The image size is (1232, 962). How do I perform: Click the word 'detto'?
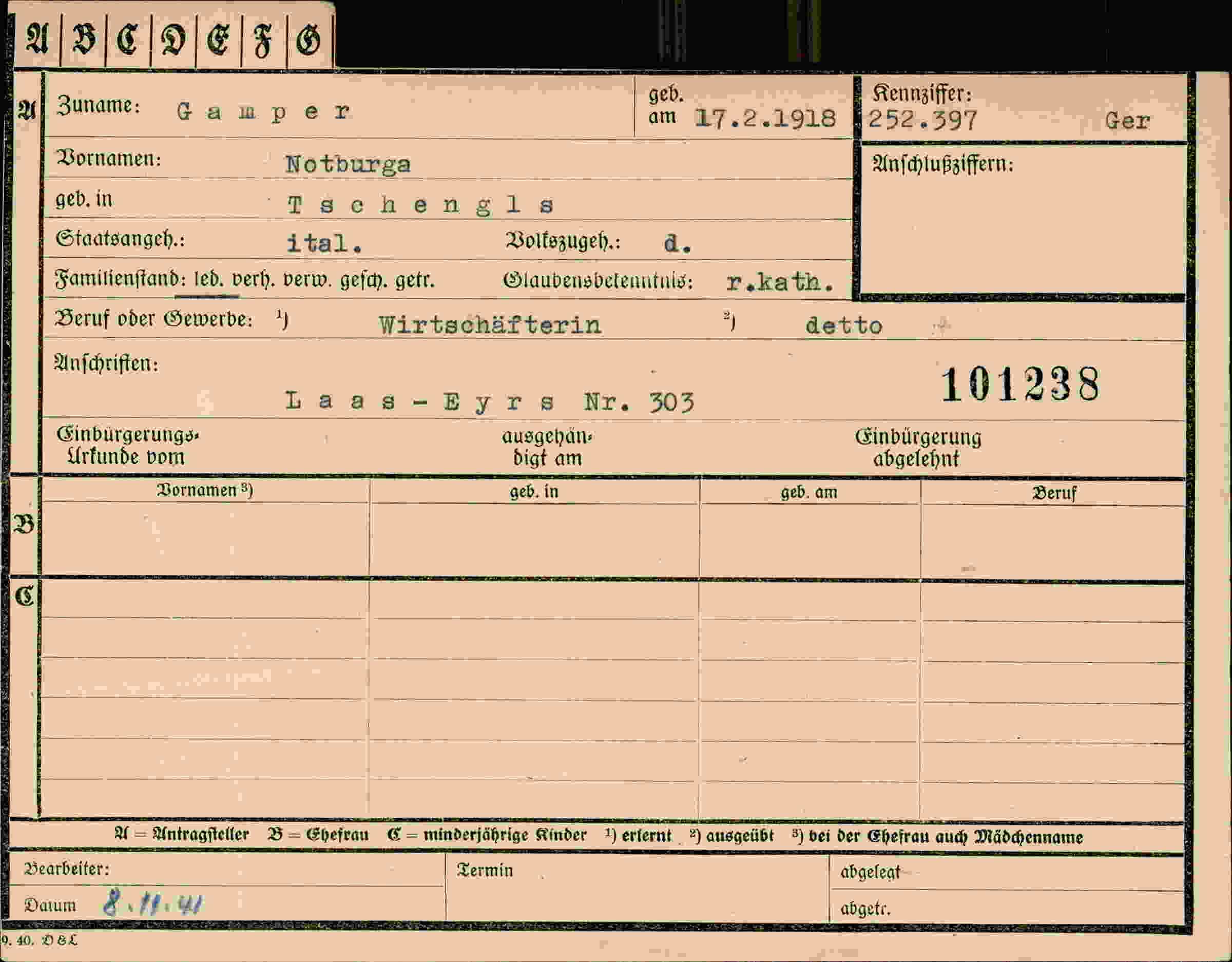pyautogui.click(x=843, y=325)
